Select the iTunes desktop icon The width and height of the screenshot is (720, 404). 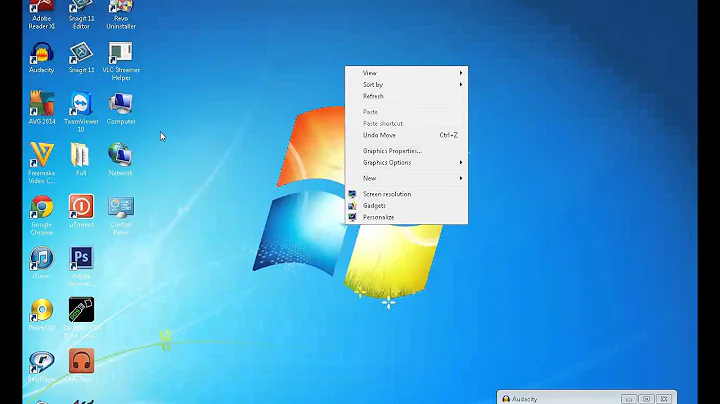(42, 263)
